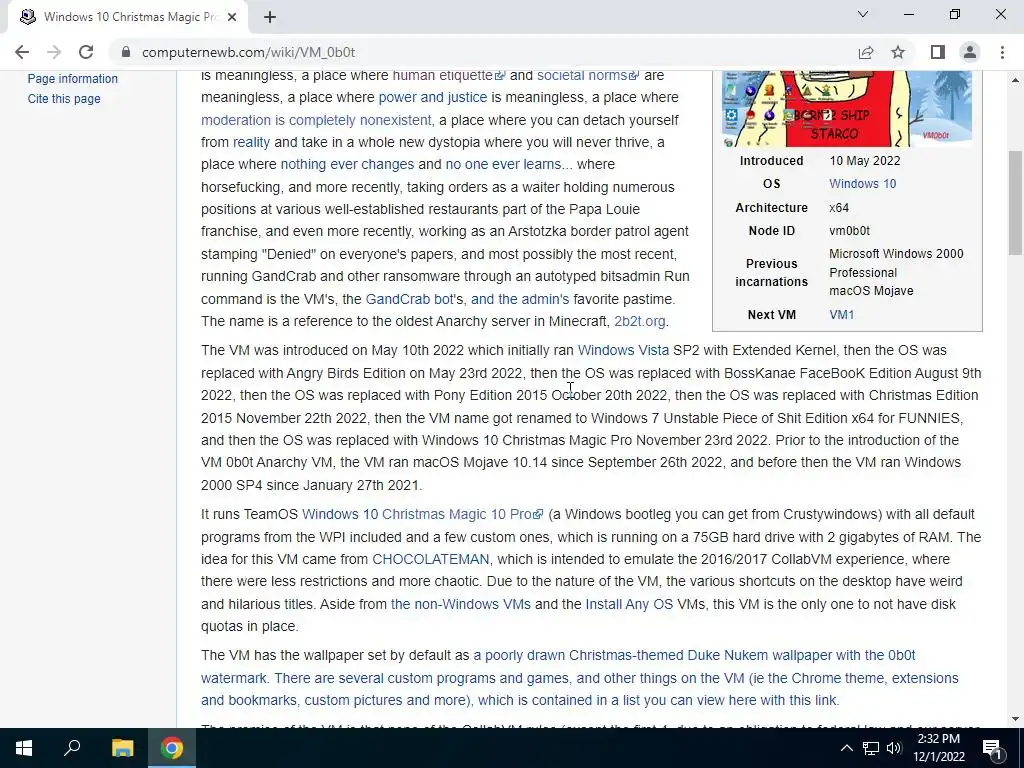
Task: Click the browser forward arrow
Action: [54, 52]
